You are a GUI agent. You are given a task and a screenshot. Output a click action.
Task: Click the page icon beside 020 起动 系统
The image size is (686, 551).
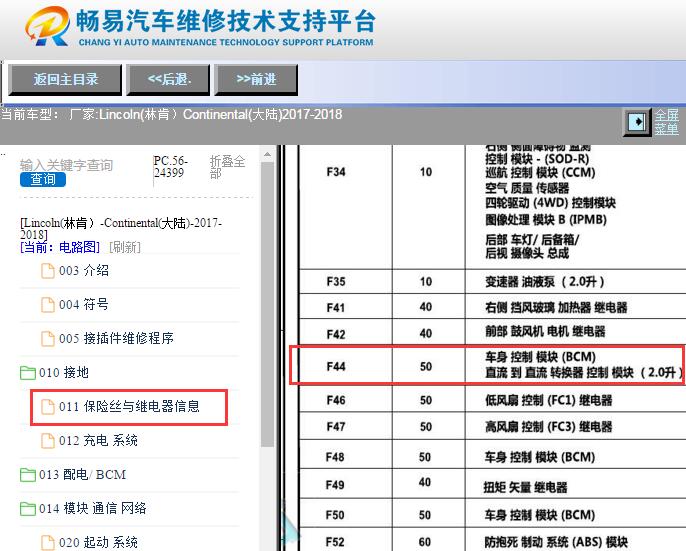48,543
